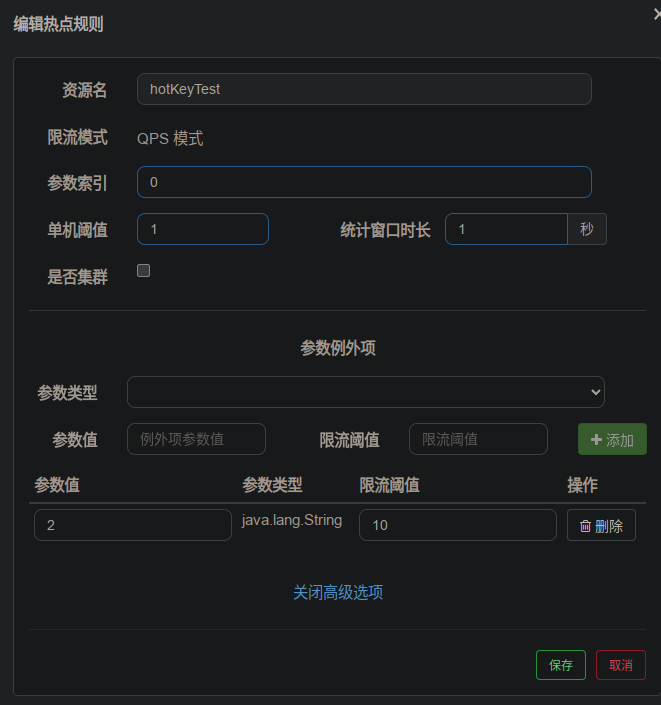Click the java.lang.String type cell

tap(292, 520)
